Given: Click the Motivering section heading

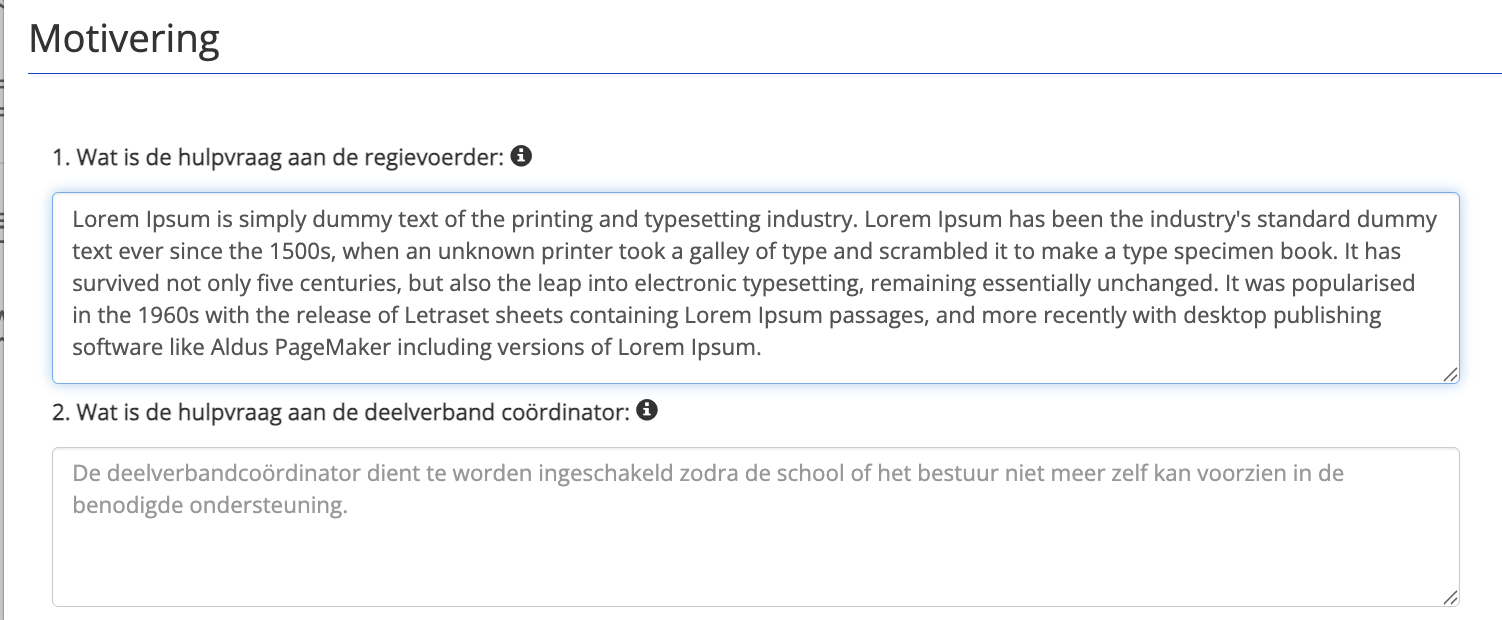Looking at the screenshot, I should (124, 40).
